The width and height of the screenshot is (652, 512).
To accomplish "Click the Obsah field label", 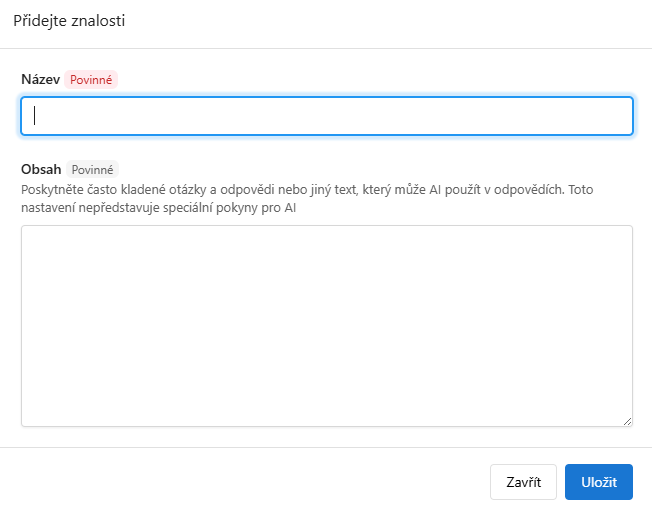I will click(x=41, y=169).
